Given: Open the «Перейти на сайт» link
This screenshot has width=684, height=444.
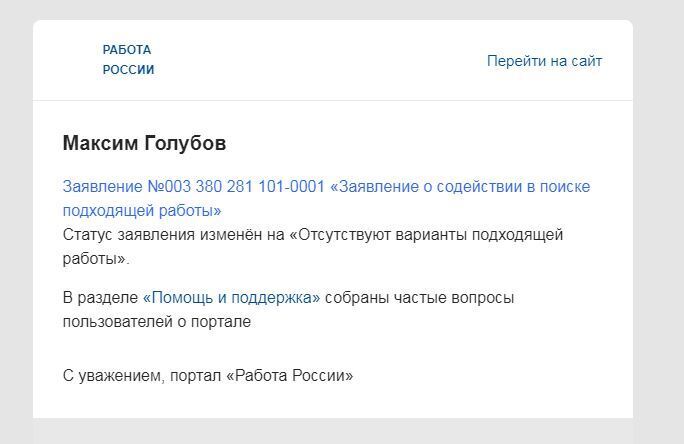Looking at the screenshot, I should pyautogui.click(x=544, y=61).
